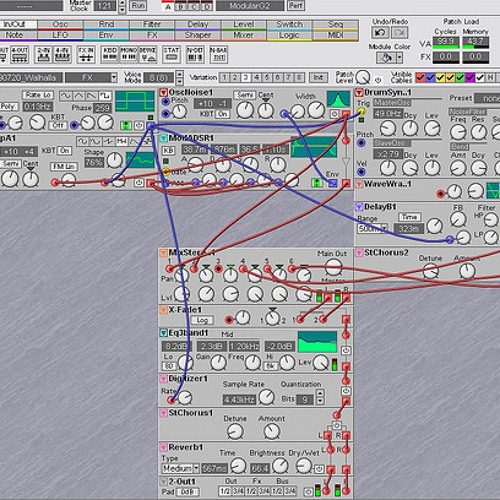Add the KBD keyboard module icon

point(110,55)
